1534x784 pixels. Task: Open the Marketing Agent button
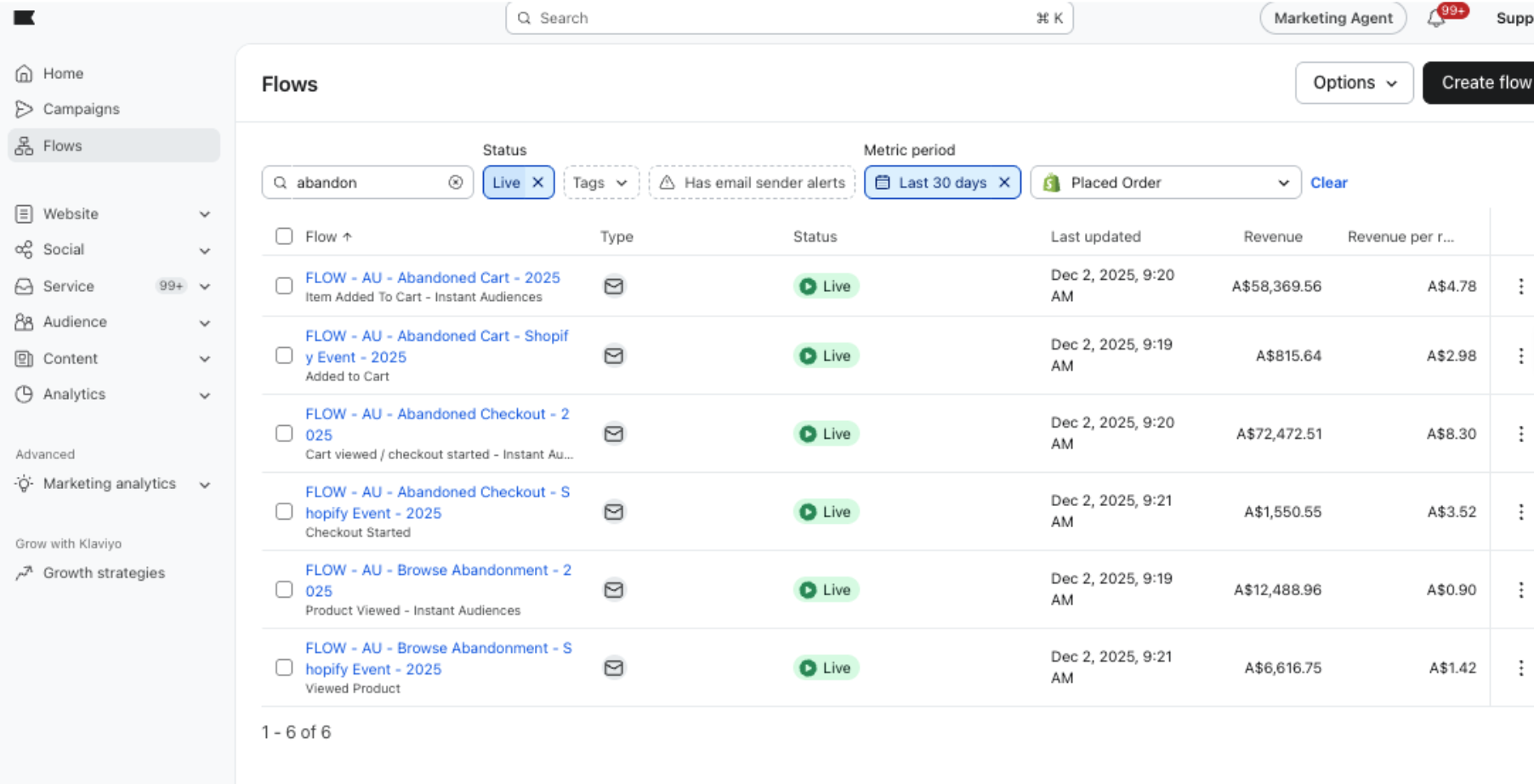click(x=1332, y=18)
